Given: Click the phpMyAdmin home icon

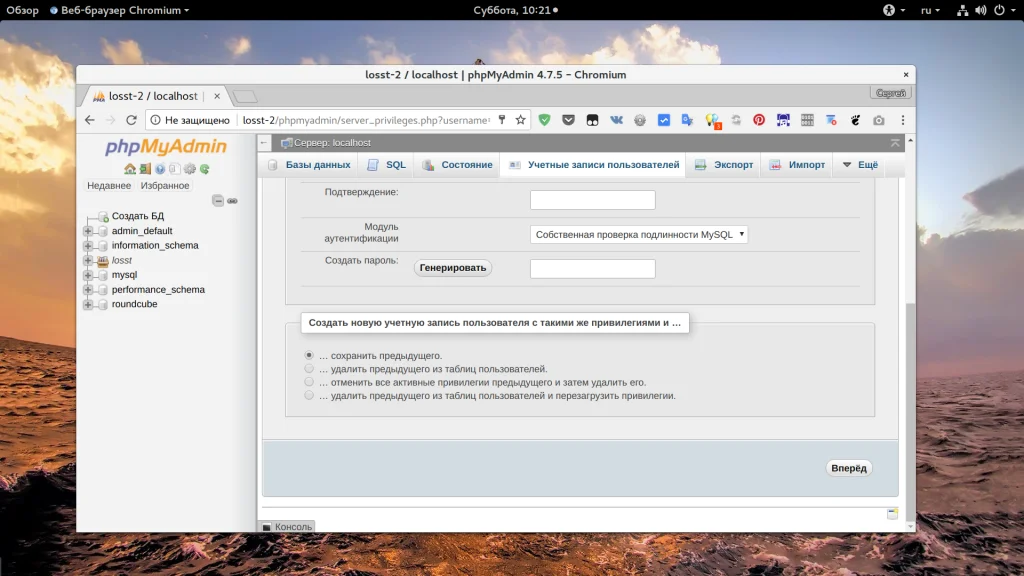Looking at the screenshot, I should tap(130, 169).
